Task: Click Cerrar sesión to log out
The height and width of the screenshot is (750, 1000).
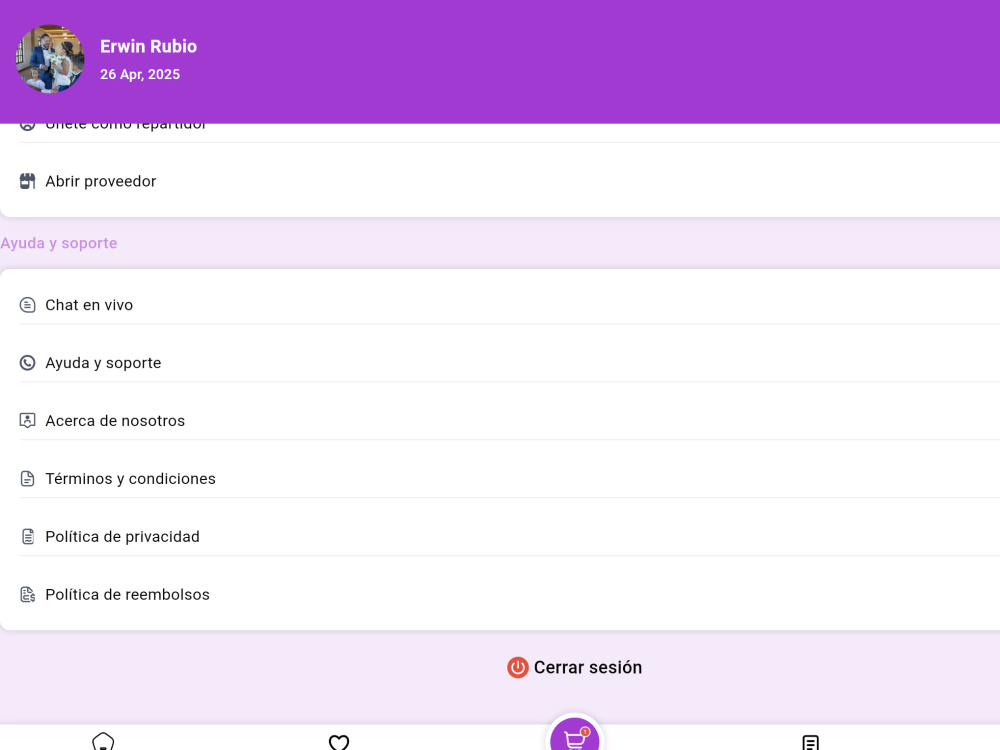Action: [x=575, y=668]
